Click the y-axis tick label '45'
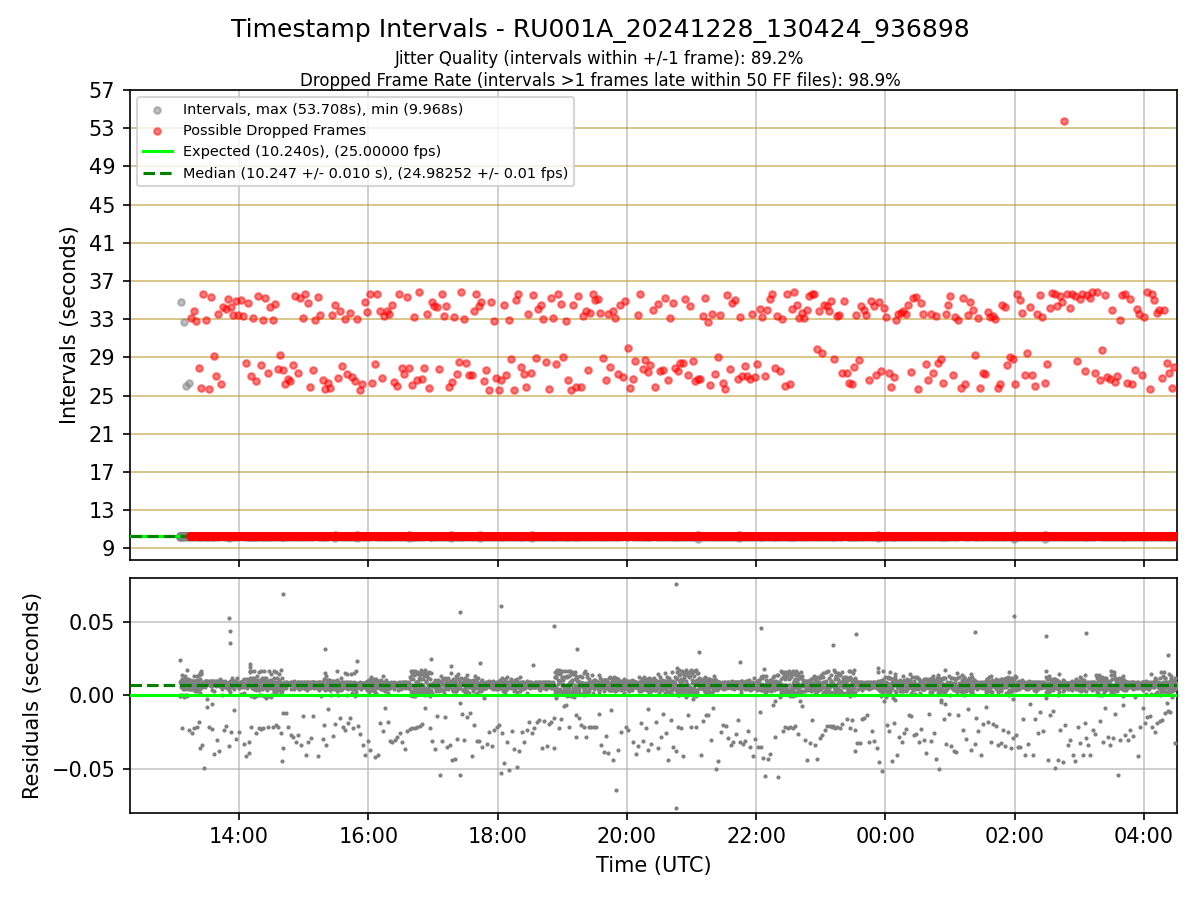Viewport: 1200px width, 900px height. (102, 205)
